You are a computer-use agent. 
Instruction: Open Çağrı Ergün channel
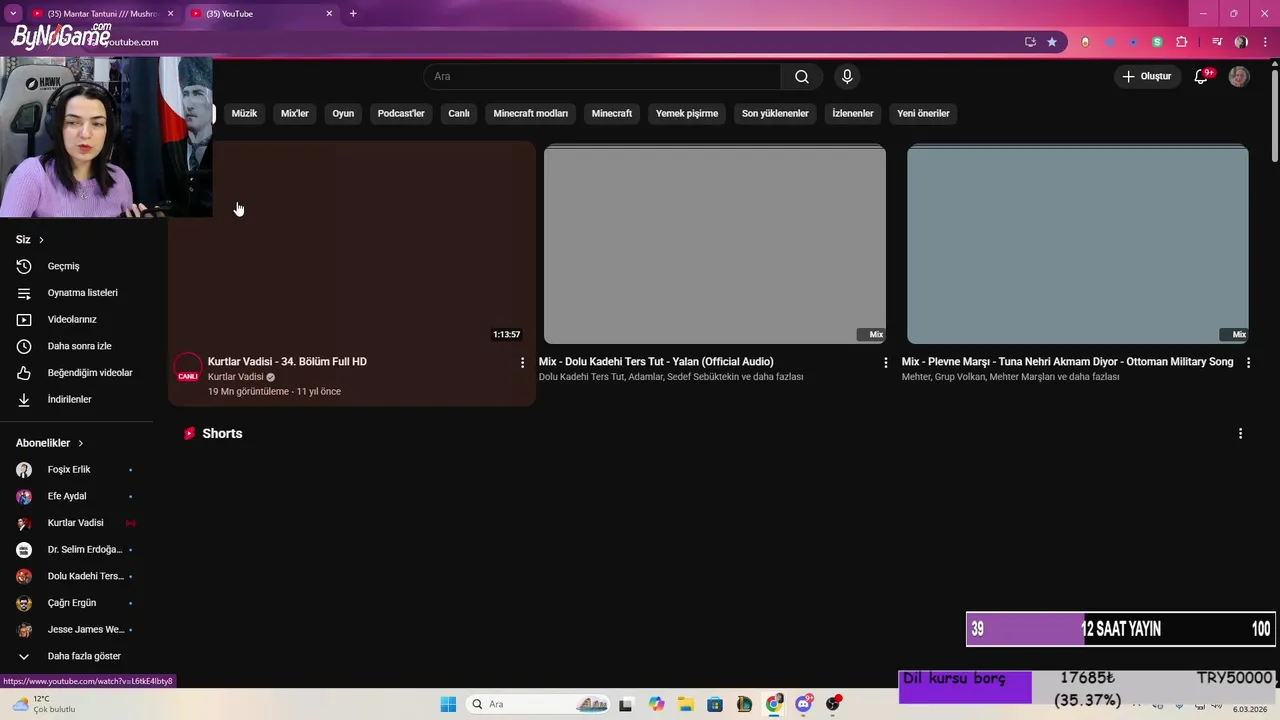click(x=78, y=603)
